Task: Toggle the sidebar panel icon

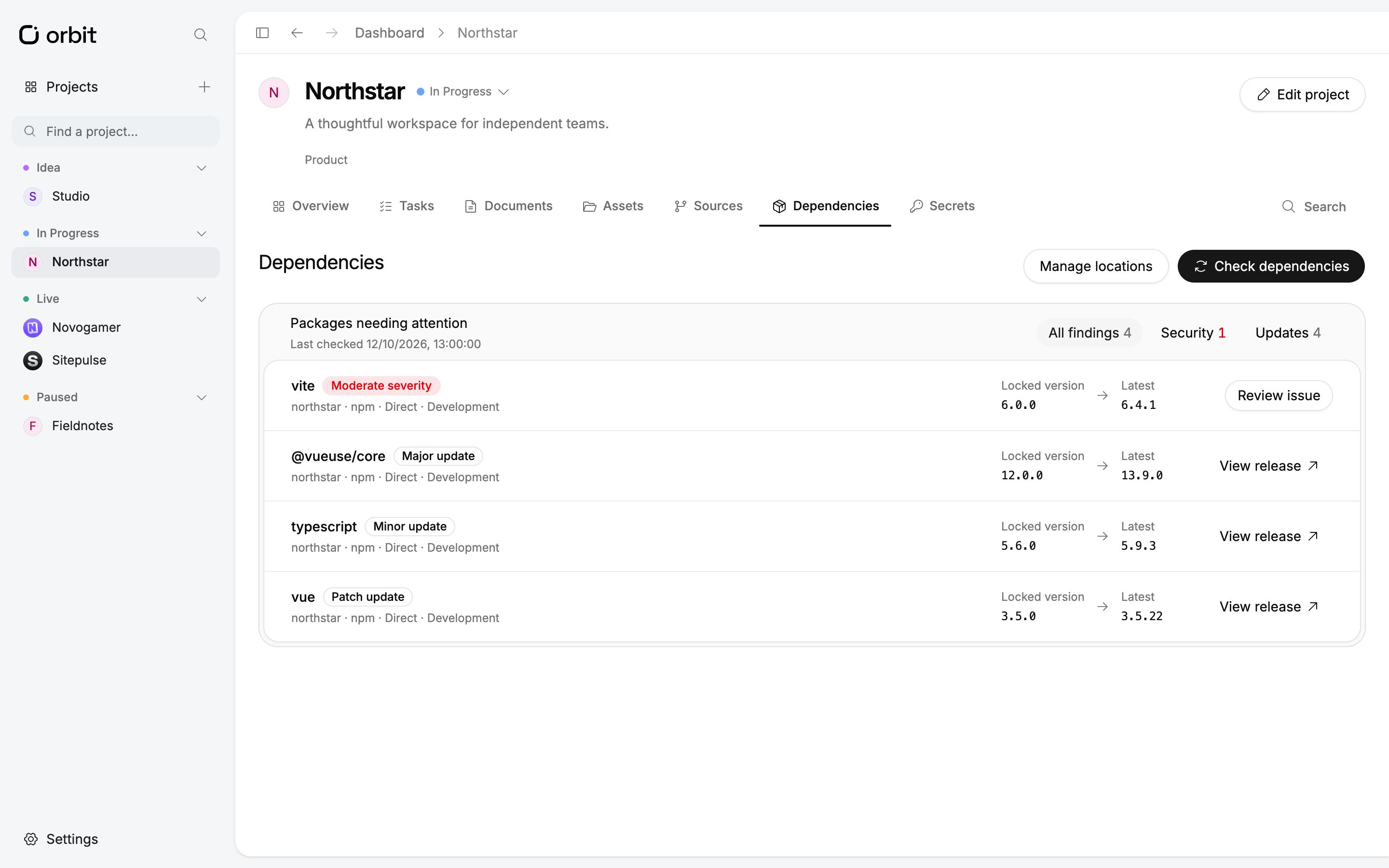Action: 262,33
